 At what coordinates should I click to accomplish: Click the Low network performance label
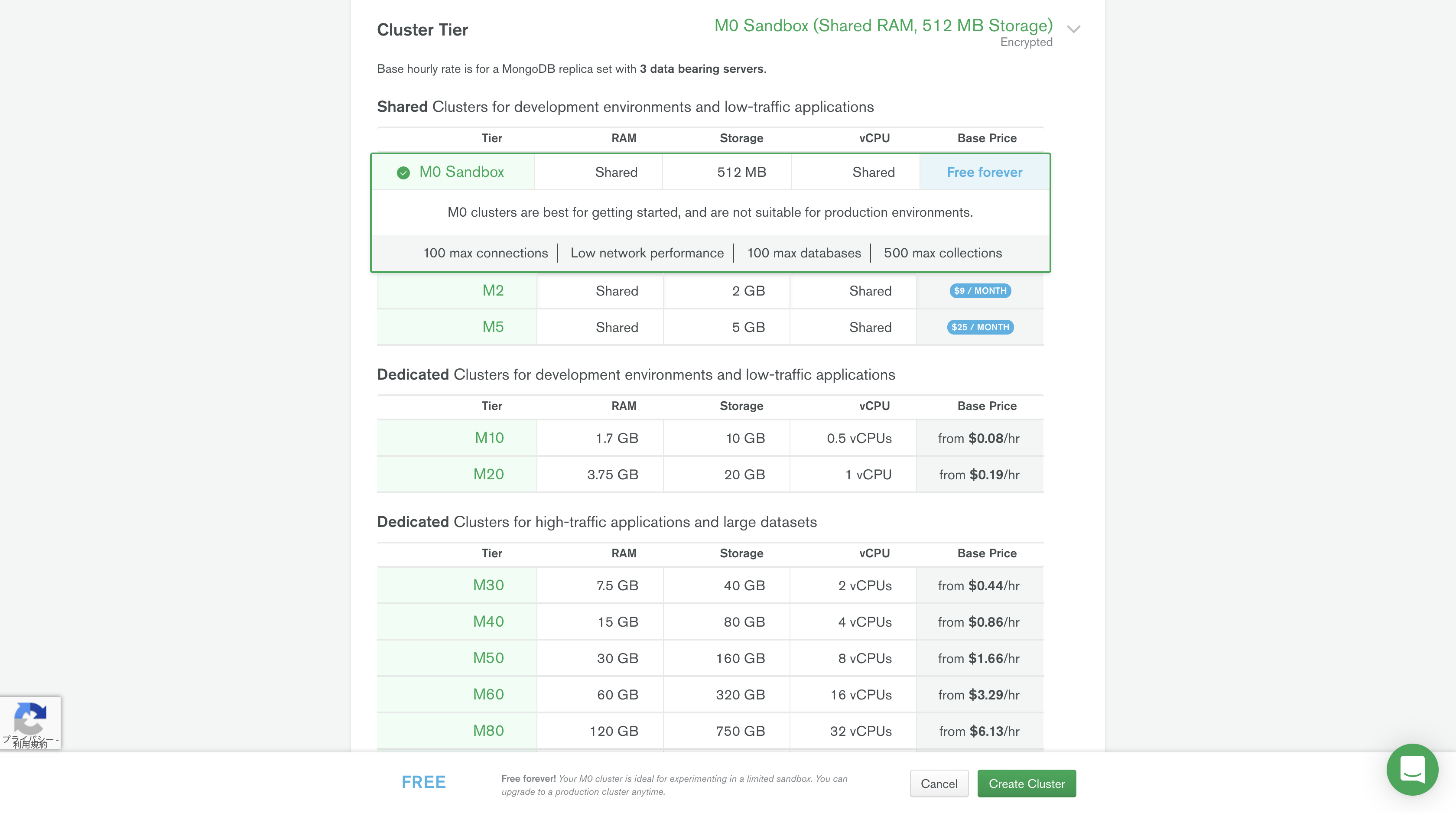point(647,253)
